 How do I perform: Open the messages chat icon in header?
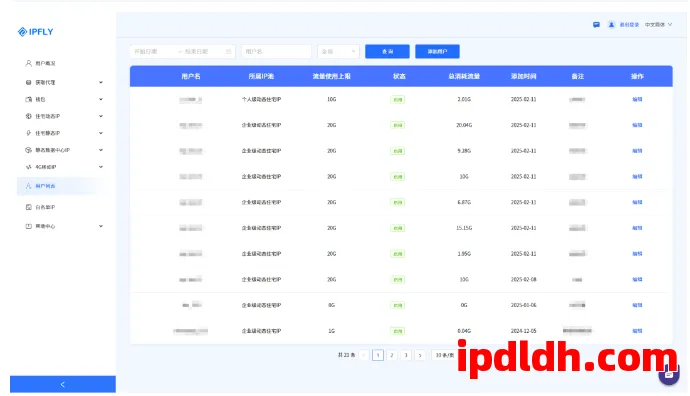tap(596, 25)
